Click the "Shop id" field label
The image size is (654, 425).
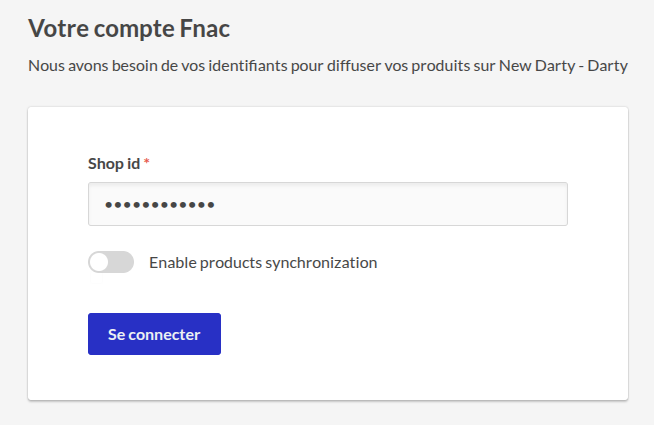click(x=114, y=163)
